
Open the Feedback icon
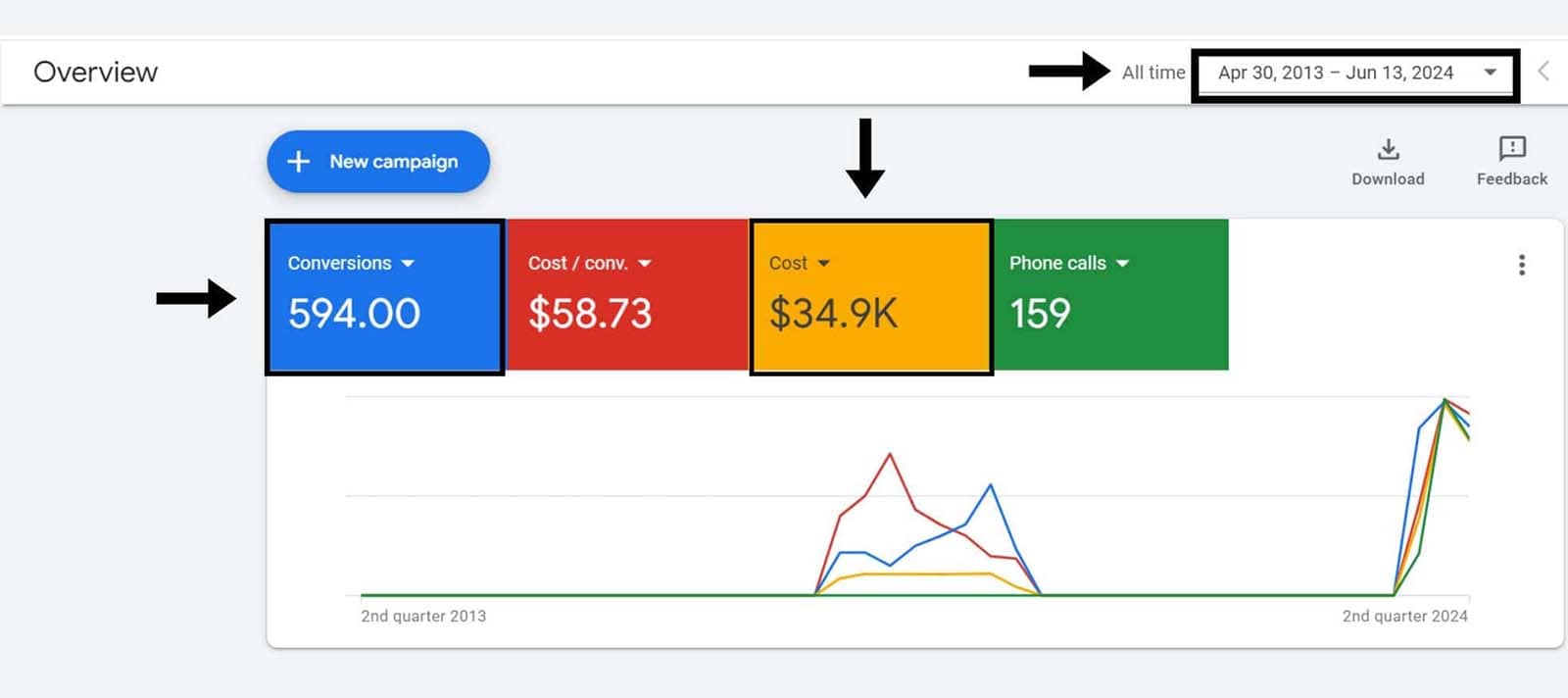[1511, 149]
